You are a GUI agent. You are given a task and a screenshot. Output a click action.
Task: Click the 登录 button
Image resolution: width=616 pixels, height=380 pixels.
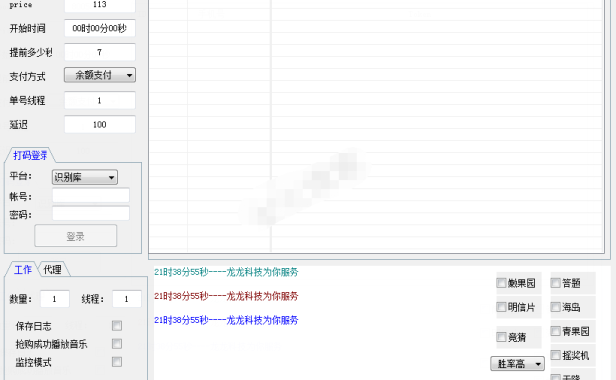pos(75,236)
